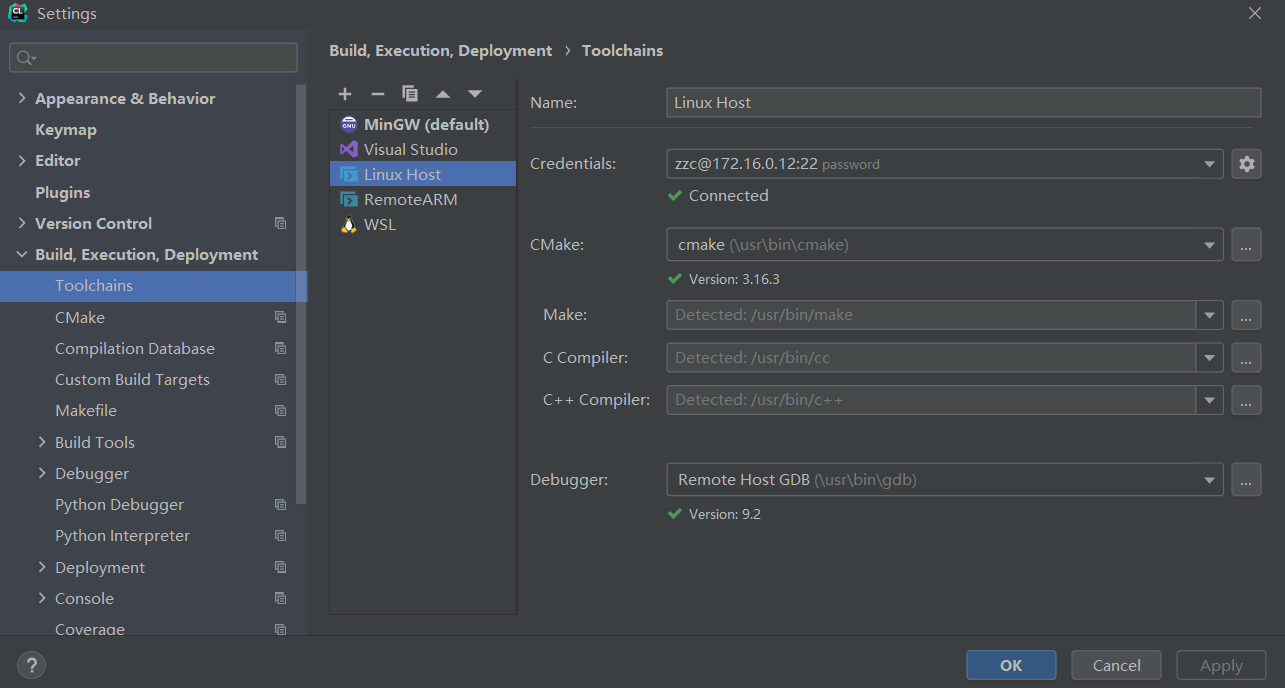Click the Cancel button
The width and height of the screenshot is (1285, 688).
tap(1116, 665)
